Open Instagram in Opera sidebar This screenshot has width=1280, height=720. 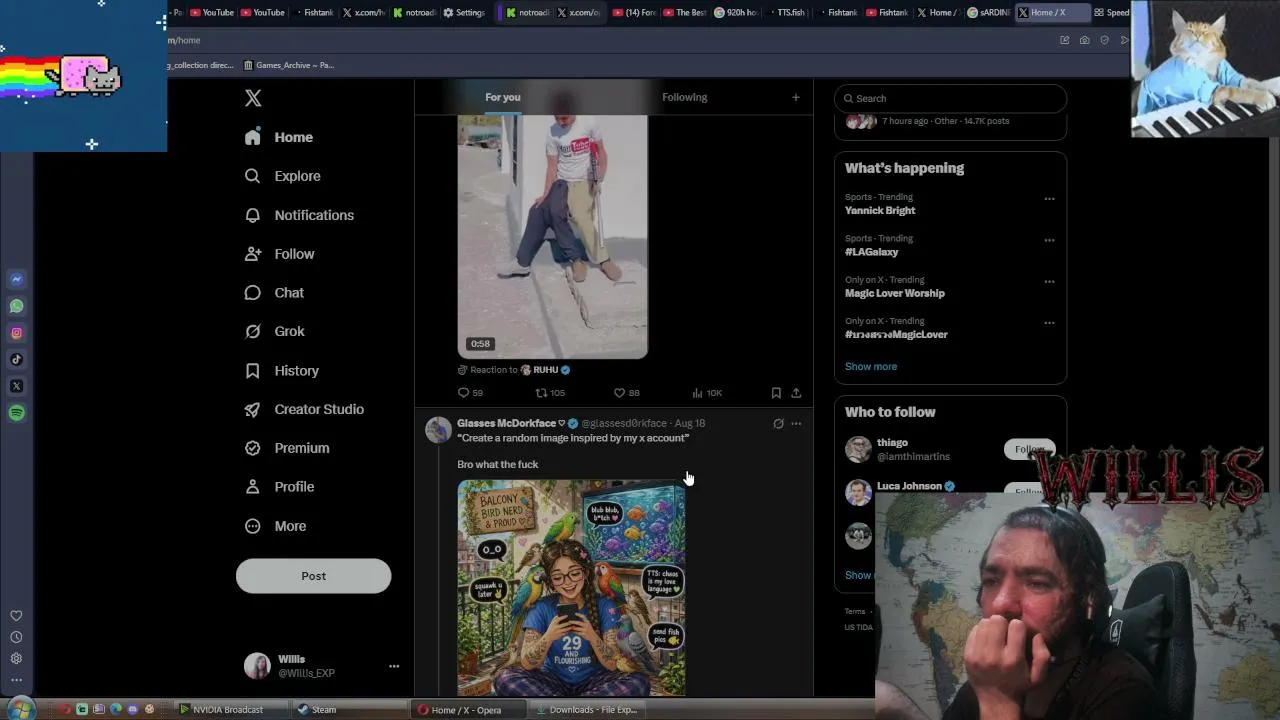(16, 333)
